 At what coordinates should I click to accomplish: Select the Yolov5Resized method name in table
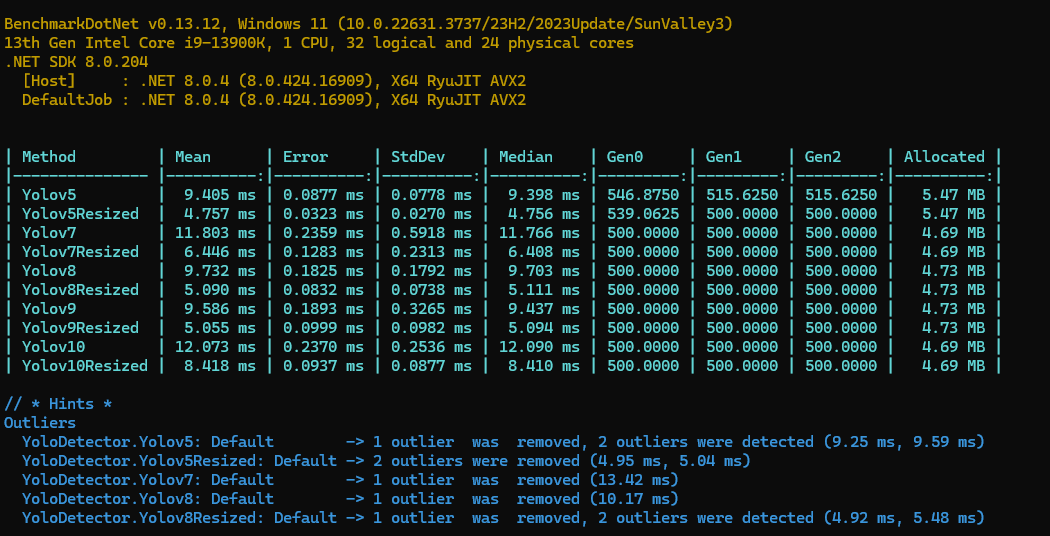(80, 214)
